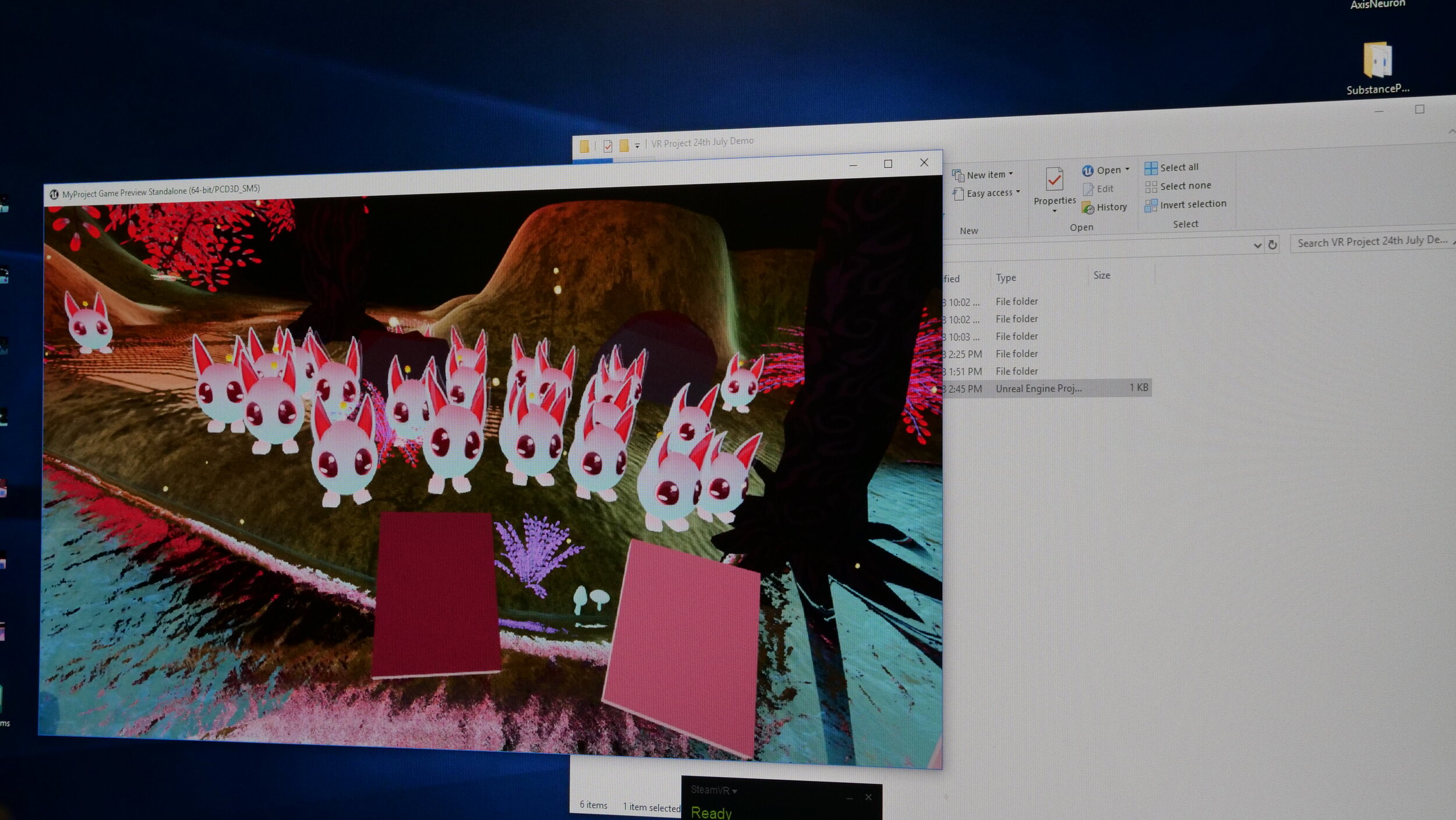
Task: Open the SubstanceP... desktop folder
Action: point(1377,68)
